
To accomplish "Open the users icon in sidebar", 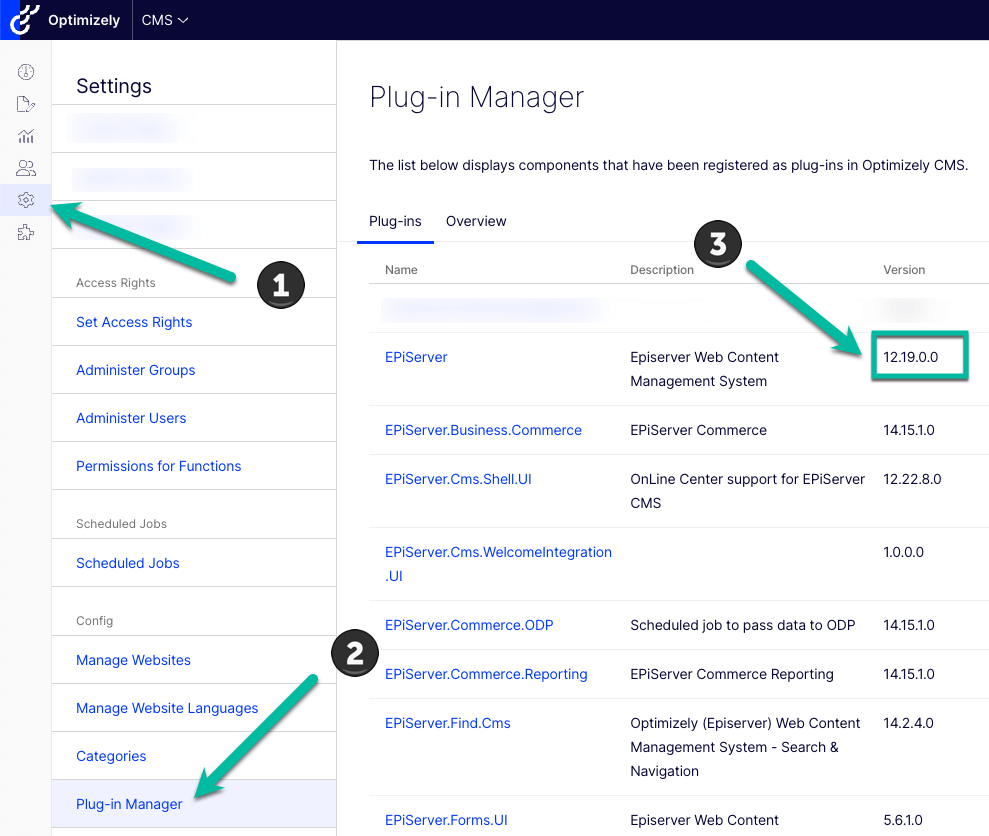I will pyautogui.click(x=26, y=168).
